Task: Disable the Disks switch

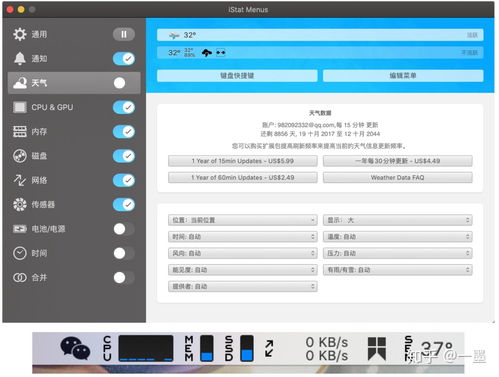Action: pos(124,156)
